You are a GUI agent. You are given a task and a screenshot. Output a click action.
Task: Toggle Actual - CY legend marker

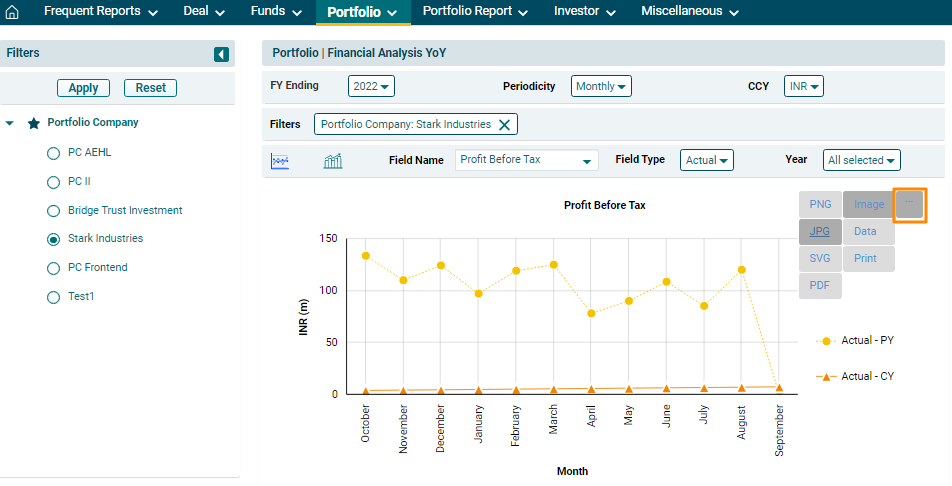click(x=826, y=377)
